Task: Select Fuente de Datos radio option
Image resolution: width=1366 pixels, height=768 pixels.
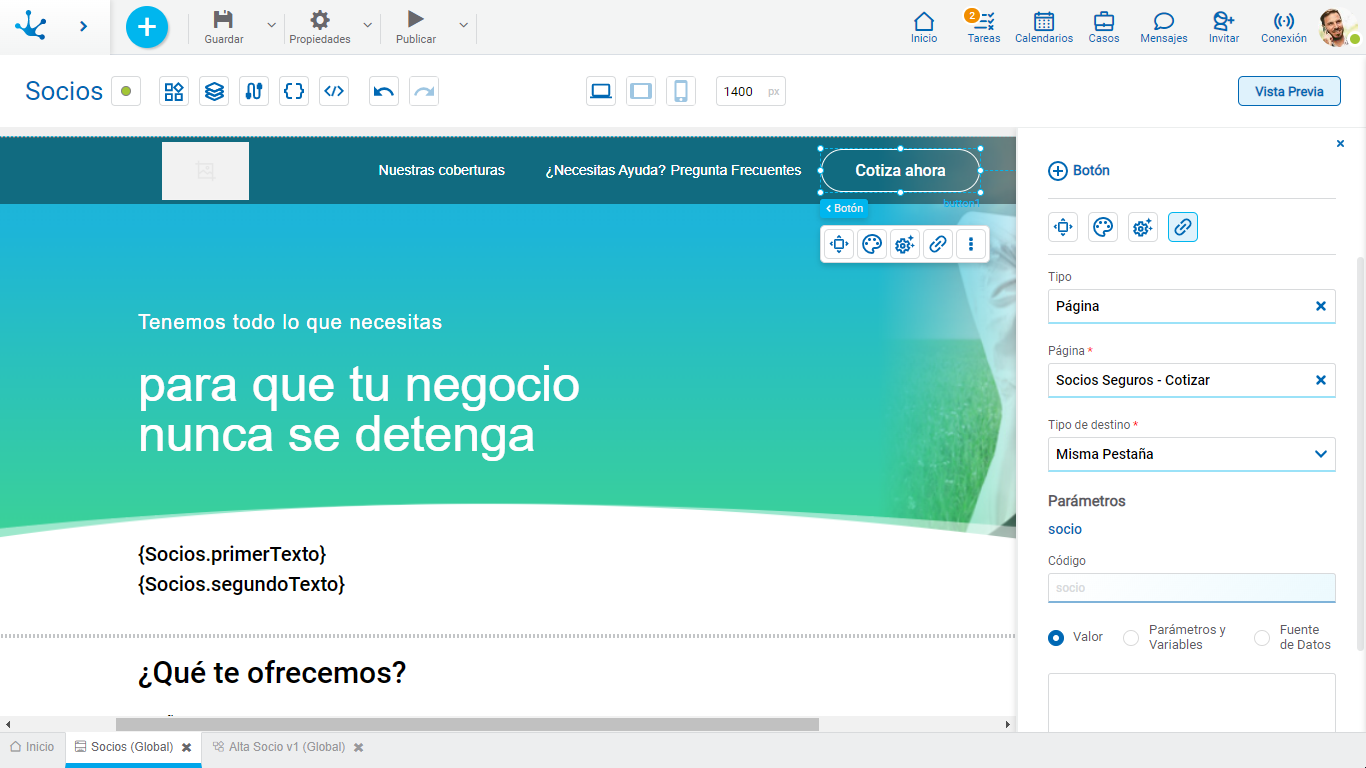Action: (x=1262, y=637)
